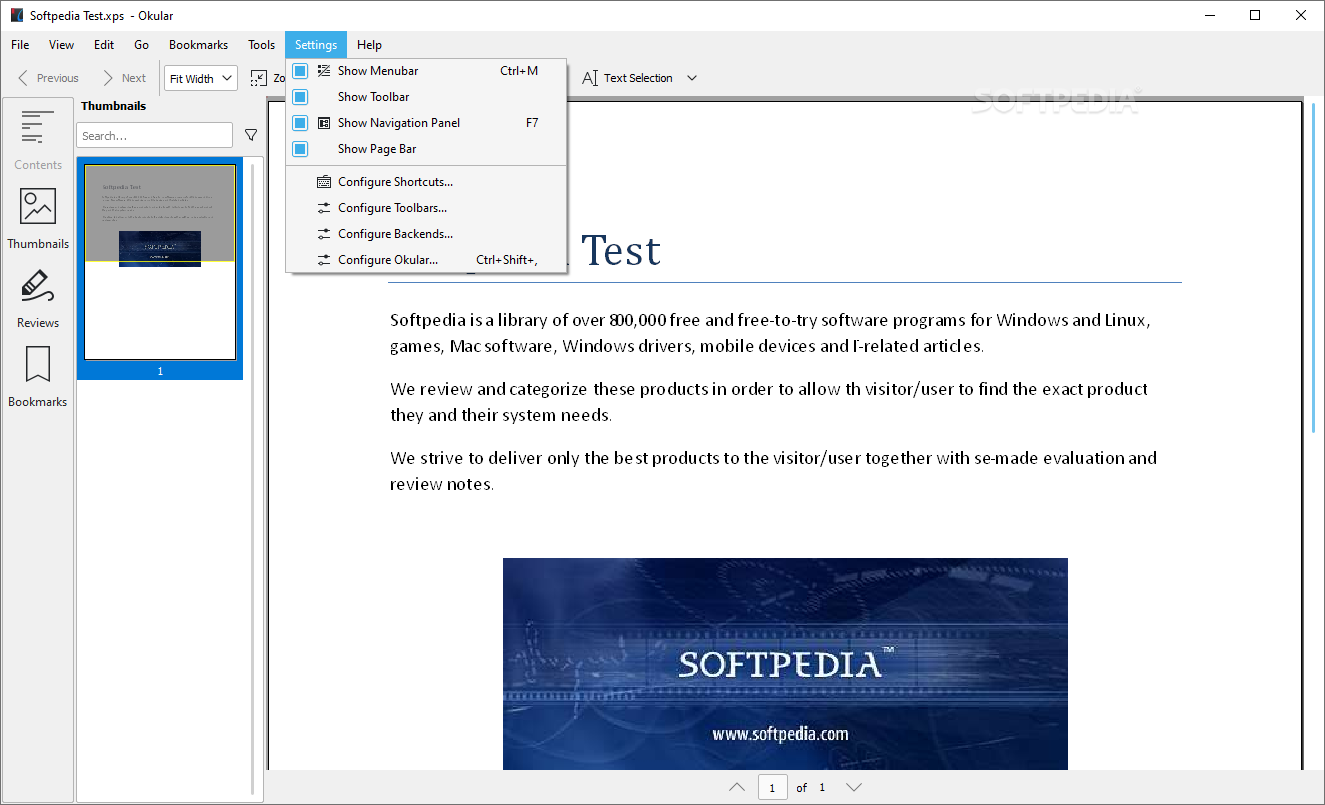Toggle the Show Navigation Panel checkbox
Screen dimensions: 1325x805
(300, 123)
